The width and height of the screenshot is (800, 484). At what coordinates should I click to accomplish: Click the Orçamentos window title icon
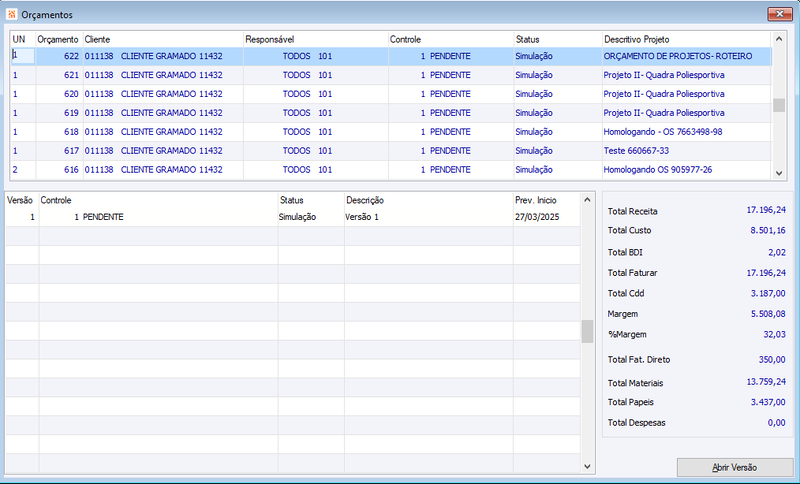(x=12, y=14)
